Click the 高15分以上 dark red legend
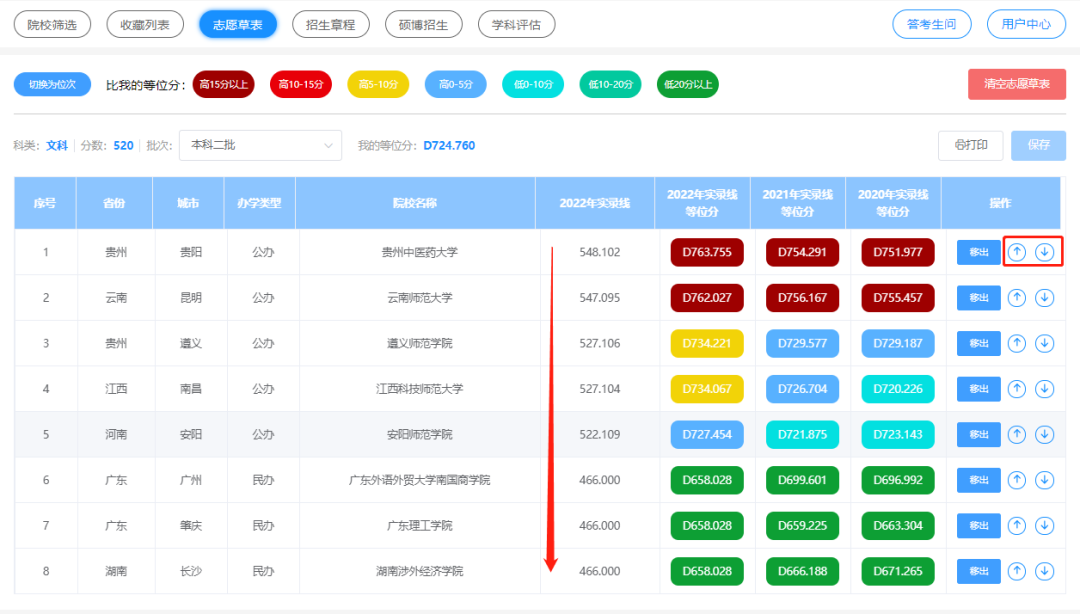1080x614 pixels. (x=224, y=84)
